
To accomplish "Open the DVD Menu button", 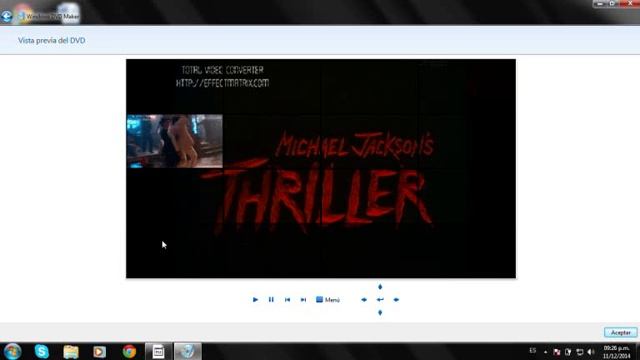I will click(328, 300).
